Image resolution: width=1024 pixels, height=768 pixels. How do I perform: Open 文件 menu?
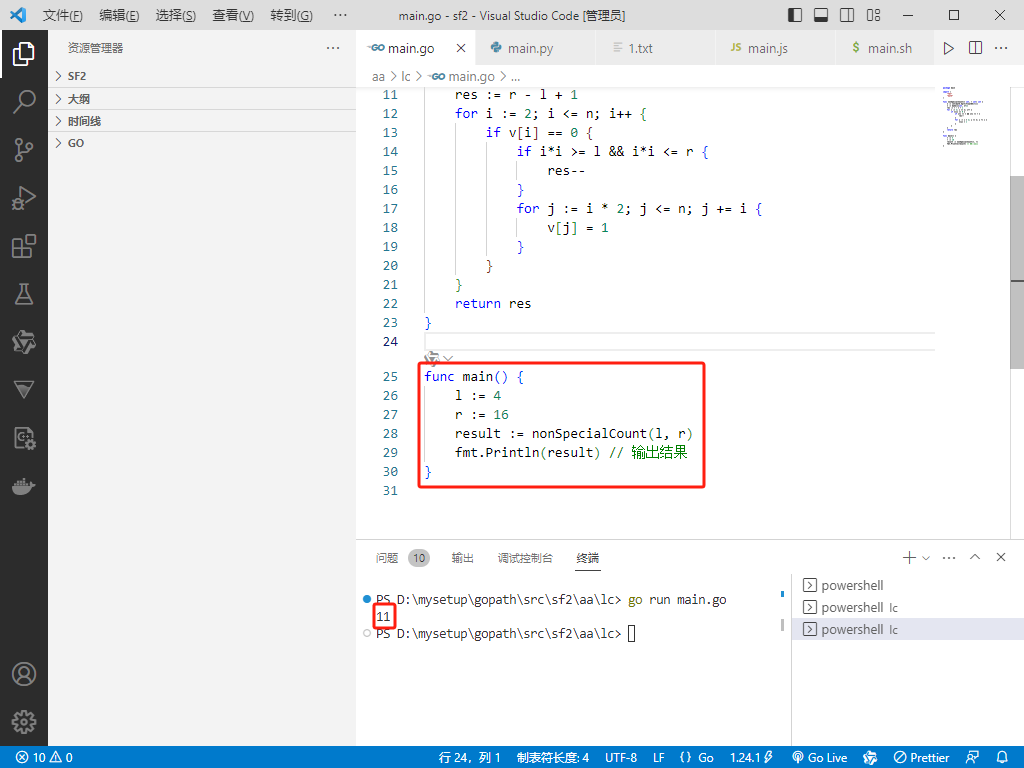click(63, 15)
